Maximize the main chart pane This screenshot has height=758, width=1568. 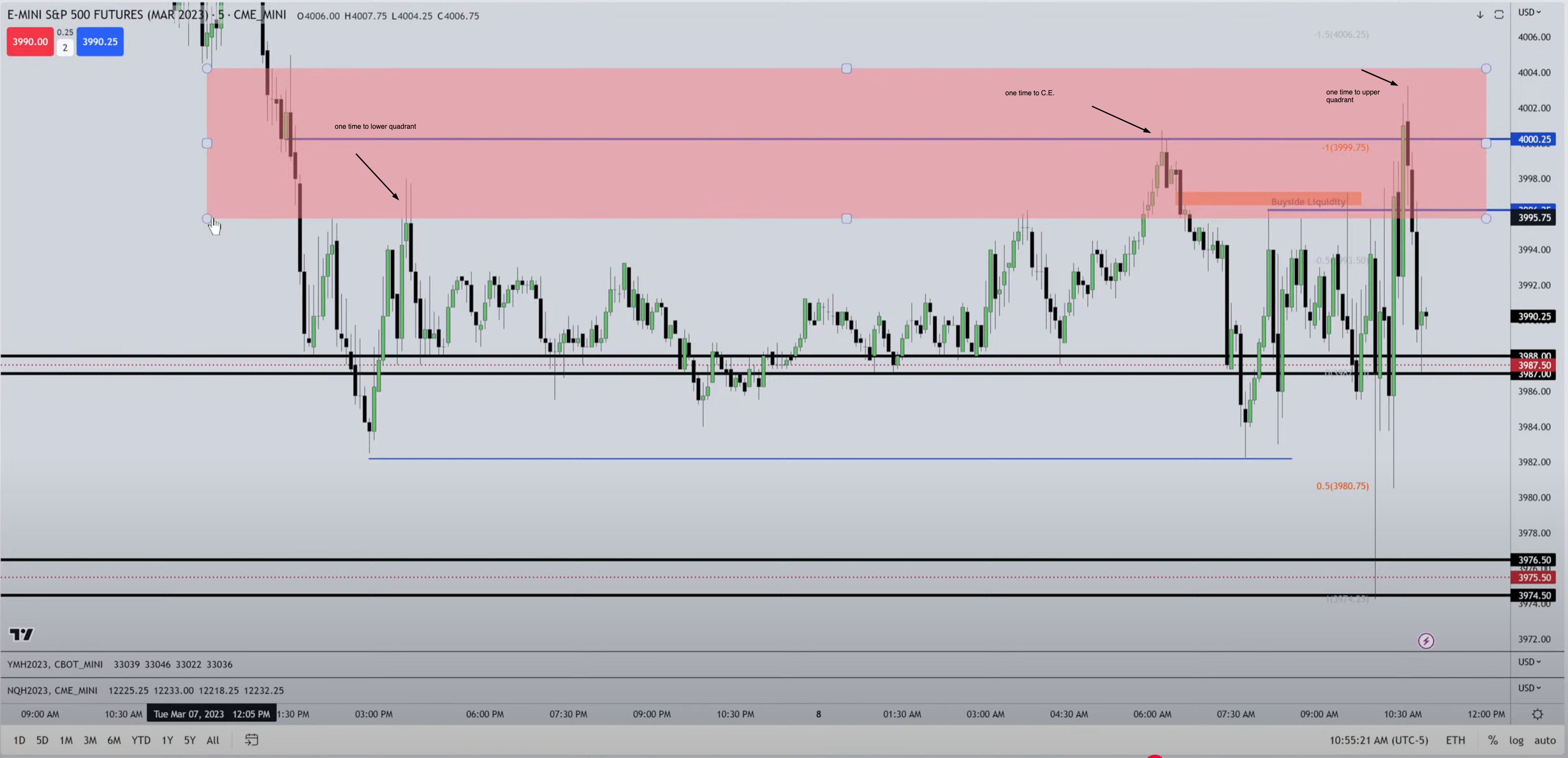pyautogui.click(x=1498, y=15)
